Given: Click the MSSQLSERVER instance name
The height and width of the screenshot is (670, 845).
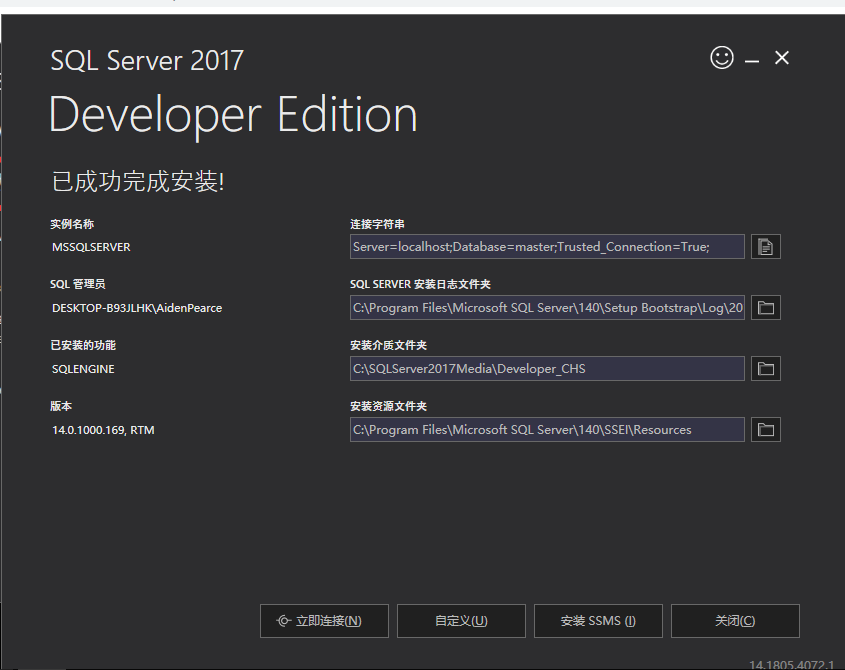Looking at the screenshot, I should pyautogui.click(x=91, y=247).
